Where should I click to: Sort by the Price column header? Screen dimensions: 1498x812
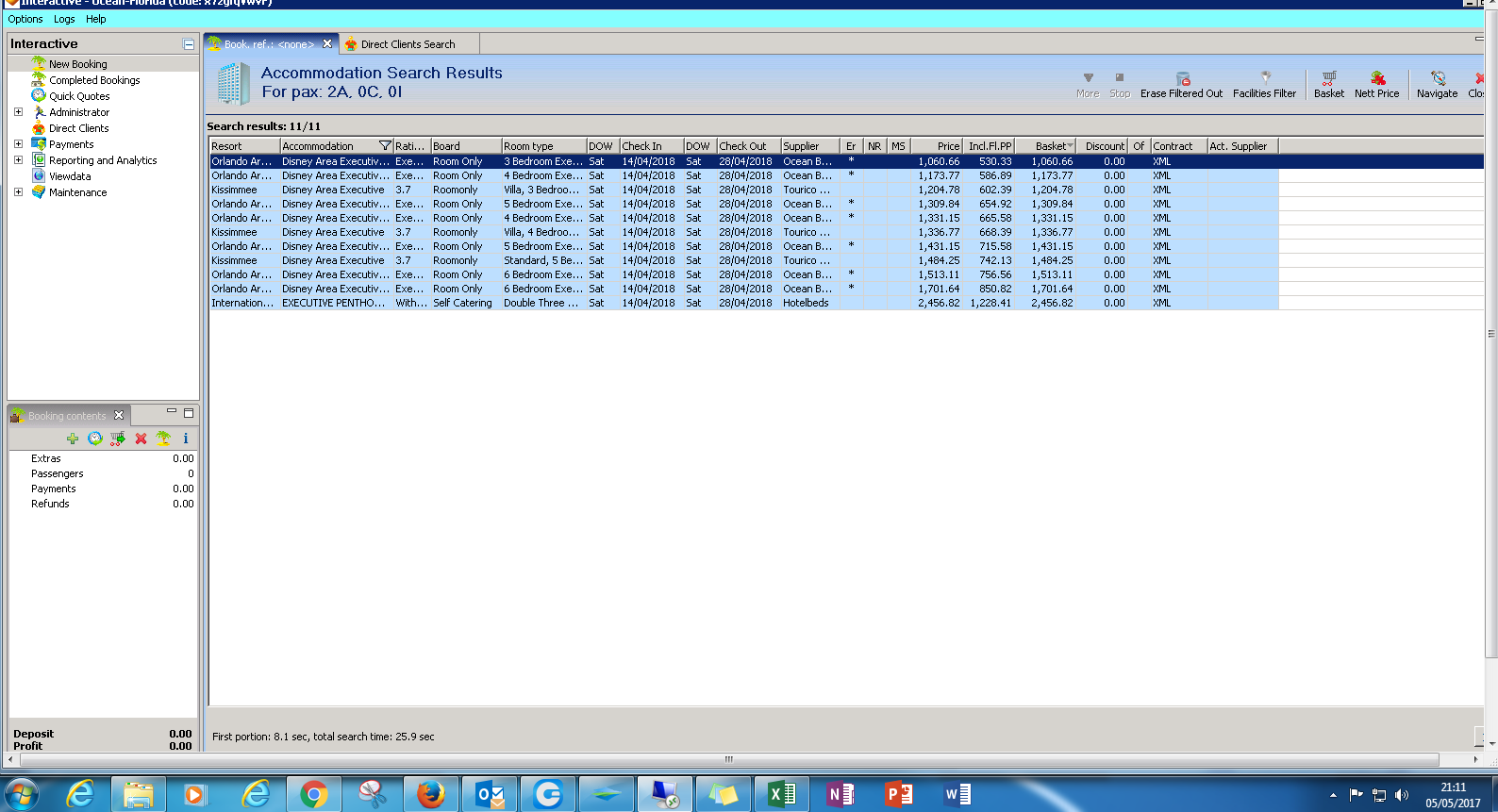pyautogui.click(x=936, y=146)
